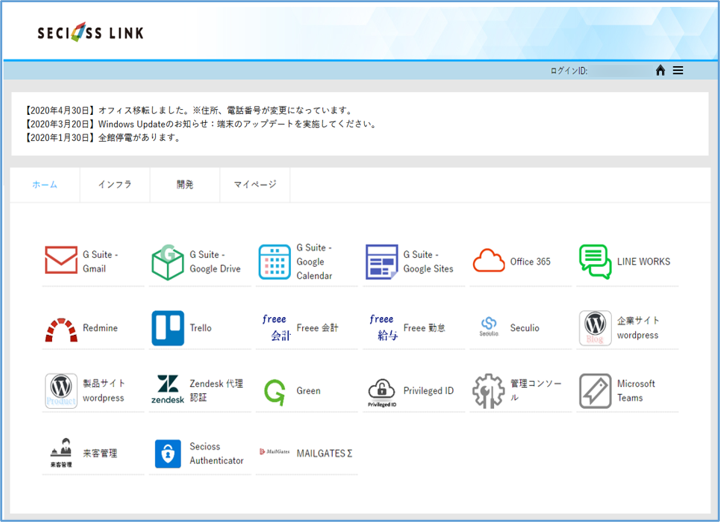Open the 管理コンソール gear icon
The image size is (720, 522).
(489, 391)
